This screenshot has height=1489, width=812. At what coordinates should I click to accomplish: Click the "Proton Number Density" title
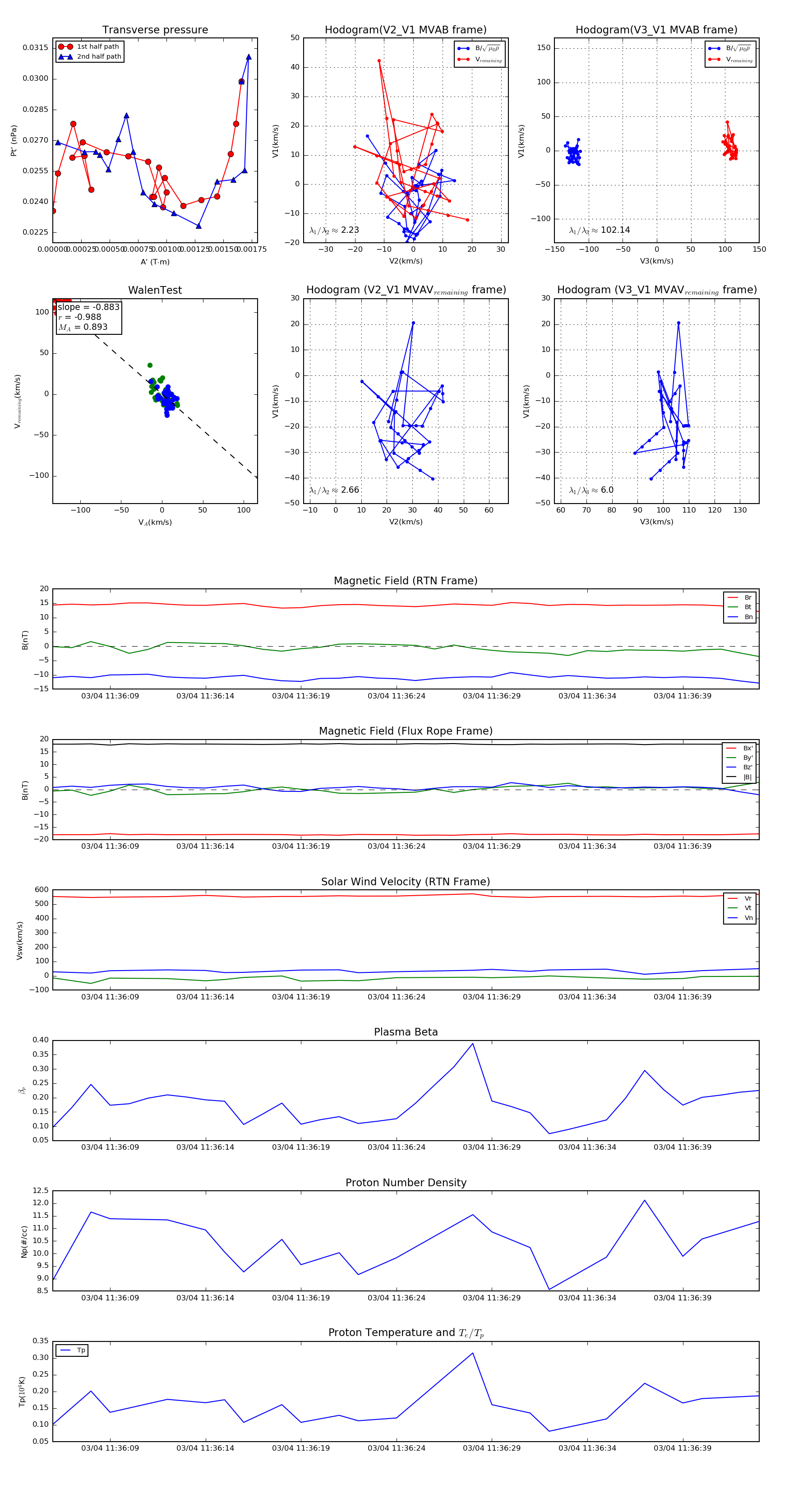coord(406,1183)
